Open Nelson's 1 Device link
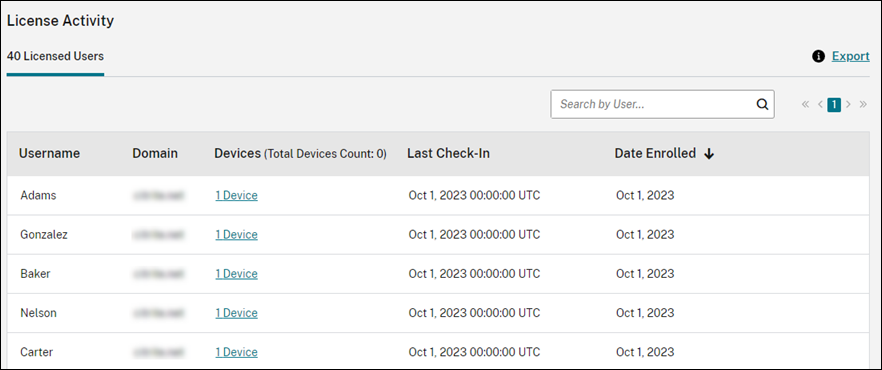This screenshot has height=370, width=882. [x=236, y=313]
